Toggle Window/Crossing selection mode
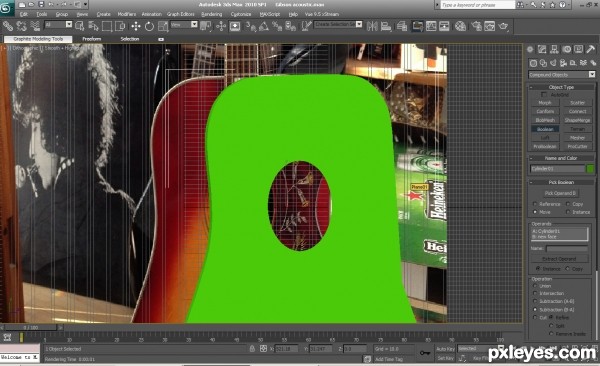This screenshot has width=600, height=366. [120, 26]
